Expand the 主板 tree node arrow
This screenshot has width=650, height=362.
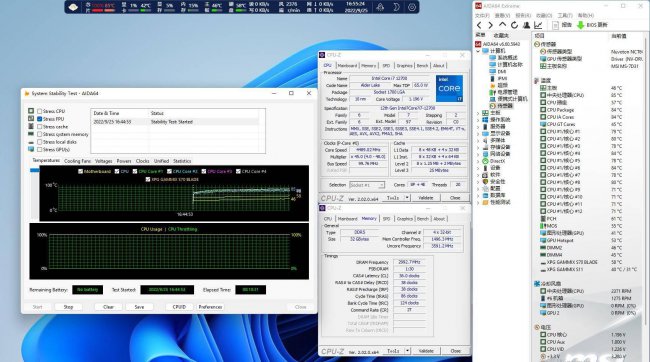click(478, 113)
